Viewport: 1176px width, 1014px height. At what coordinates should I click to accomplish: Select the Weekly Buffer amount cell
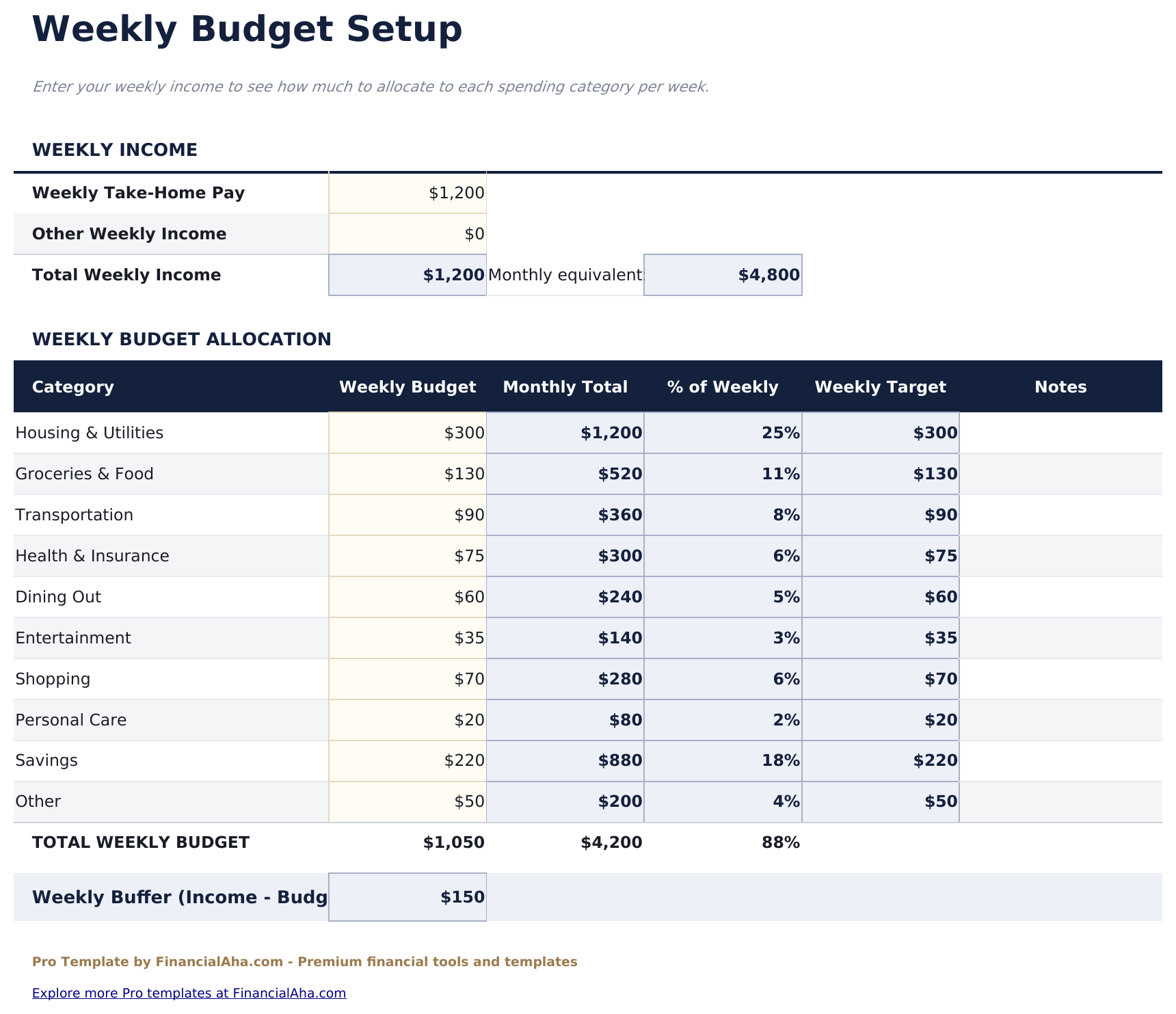pos(407,897)
